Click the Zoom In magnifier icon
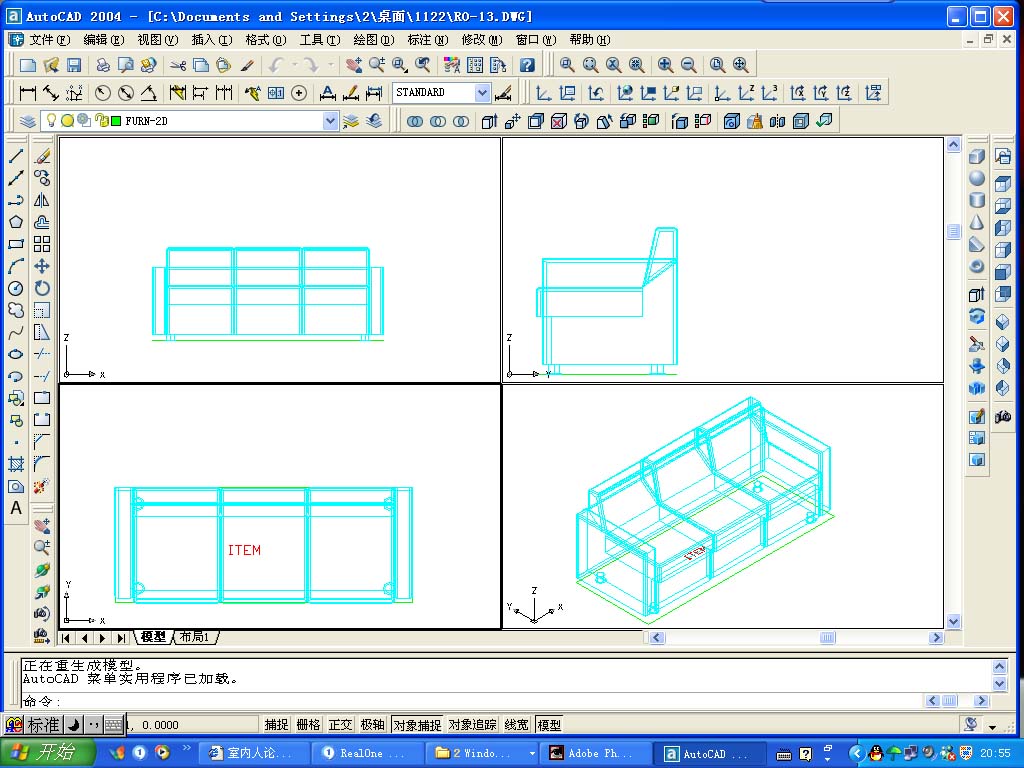The width and height of the screenshot is (1024, 768). (x=665, y=65)
